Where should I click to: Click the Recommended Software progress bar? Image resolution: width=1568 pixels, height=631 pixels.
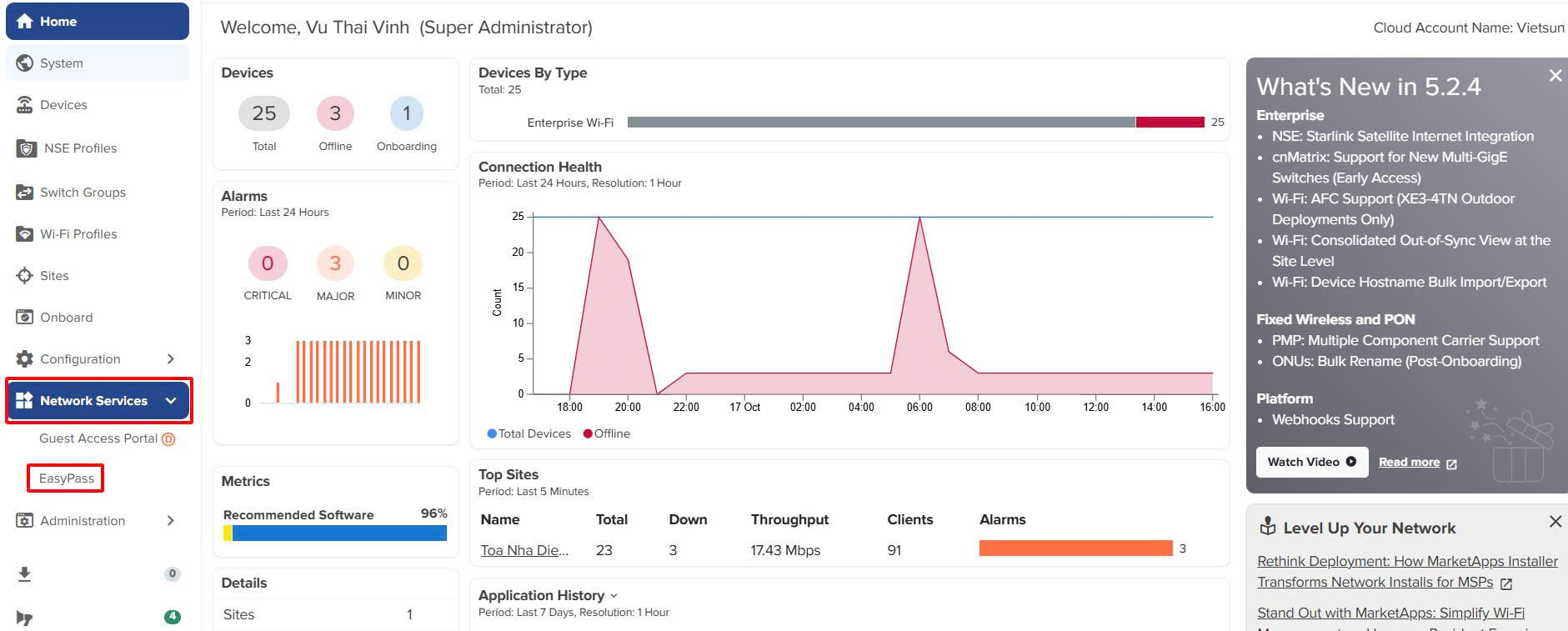(x=335, y=533)
